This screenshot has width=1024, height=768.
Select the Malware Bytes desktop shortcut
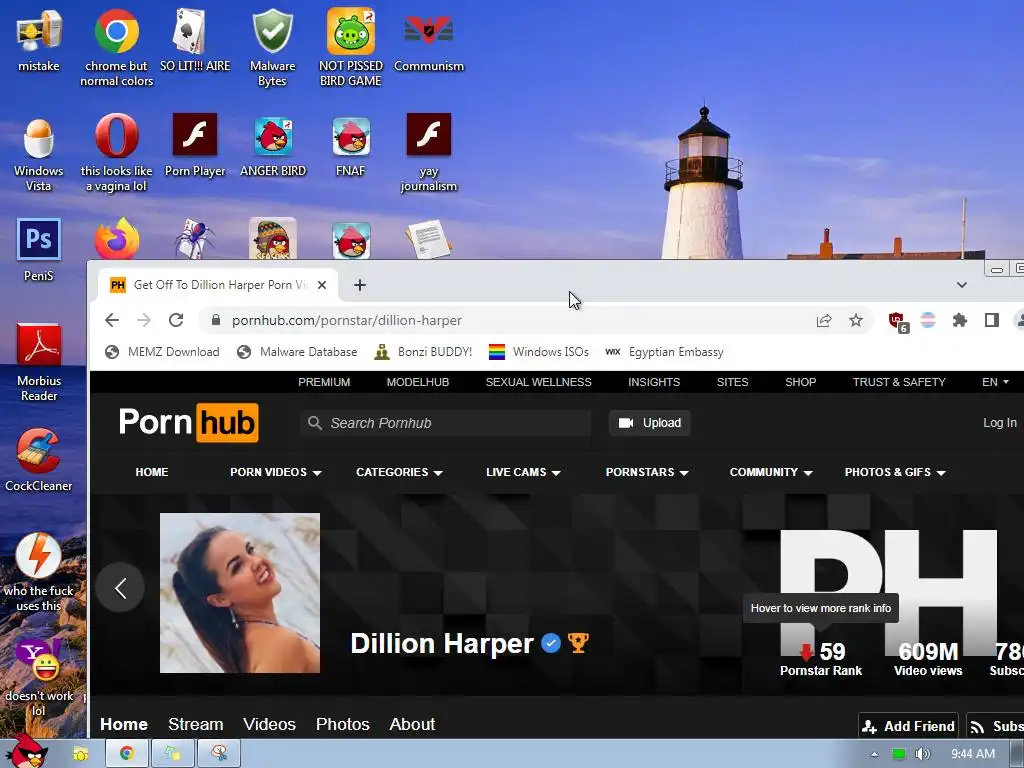(x=272, y=48)
